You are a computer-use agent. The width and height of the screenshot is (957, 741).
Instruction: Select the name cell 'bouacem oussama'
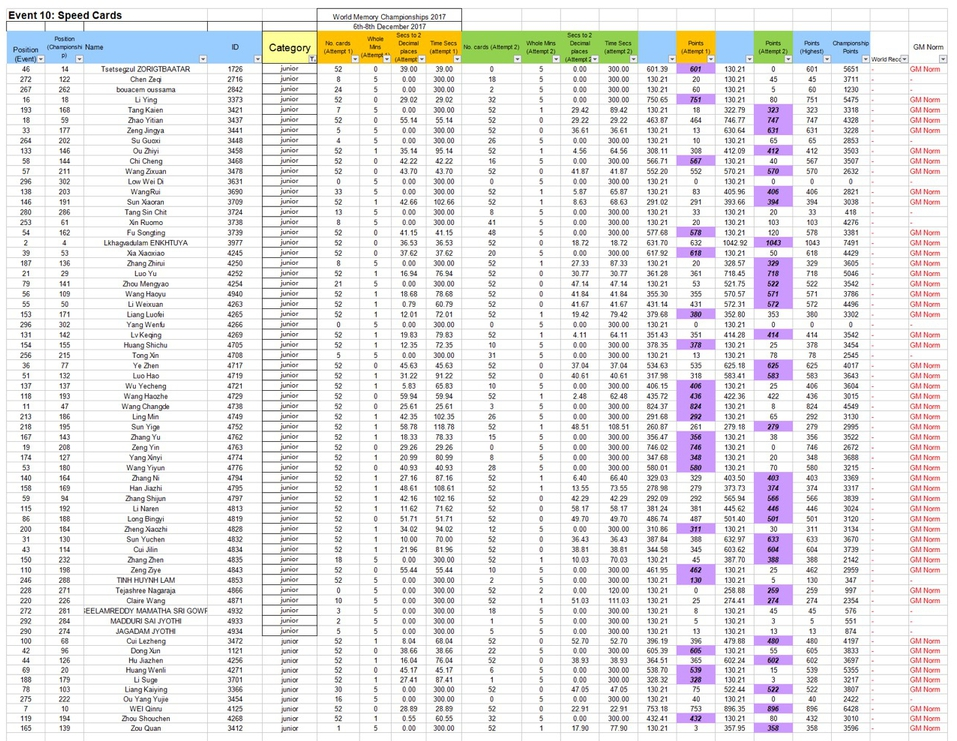click(x=145, y=90)
